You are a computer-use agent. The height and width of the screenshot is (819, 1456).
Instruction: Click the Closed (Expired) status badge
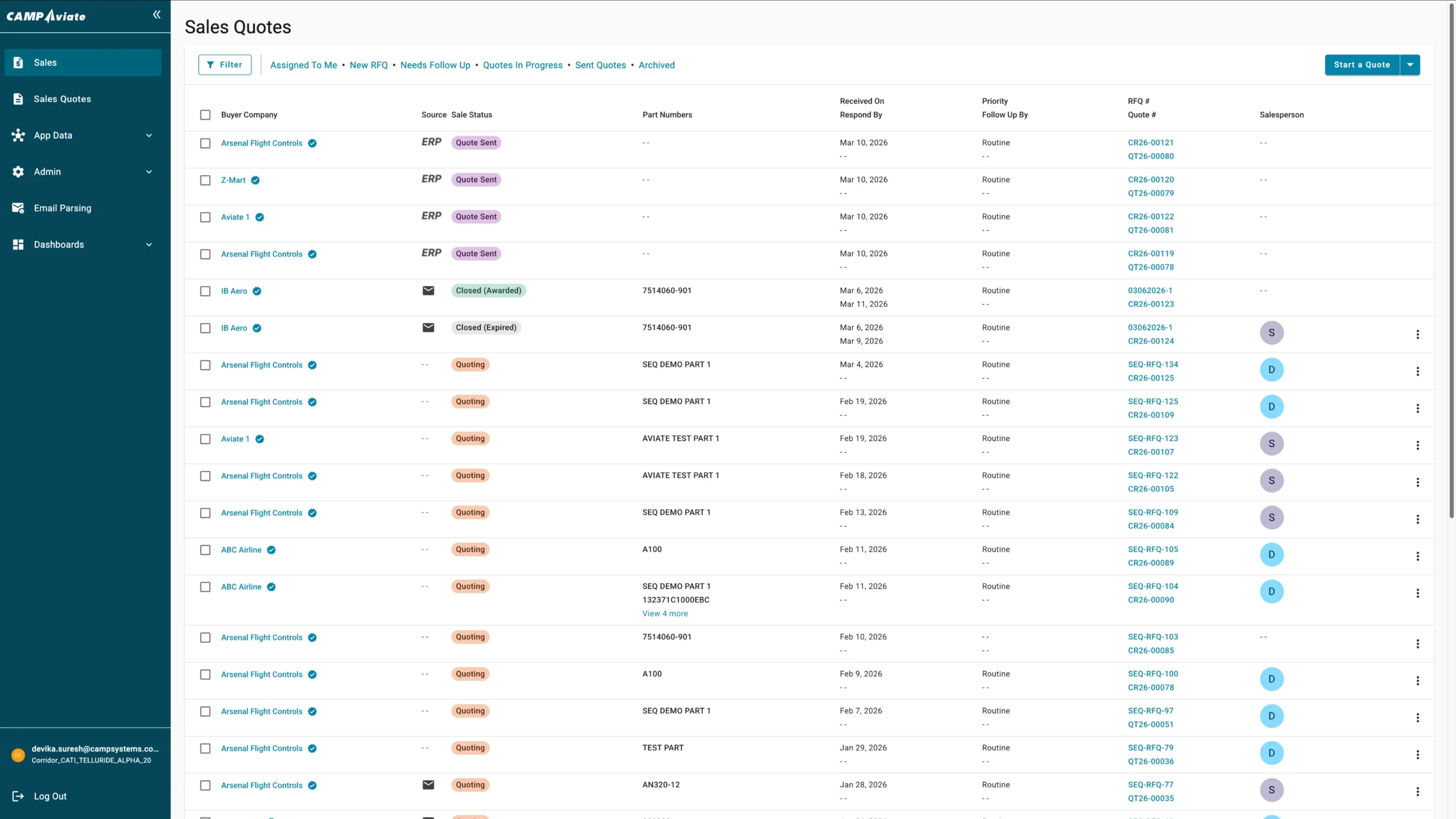[x=486, y=328]
